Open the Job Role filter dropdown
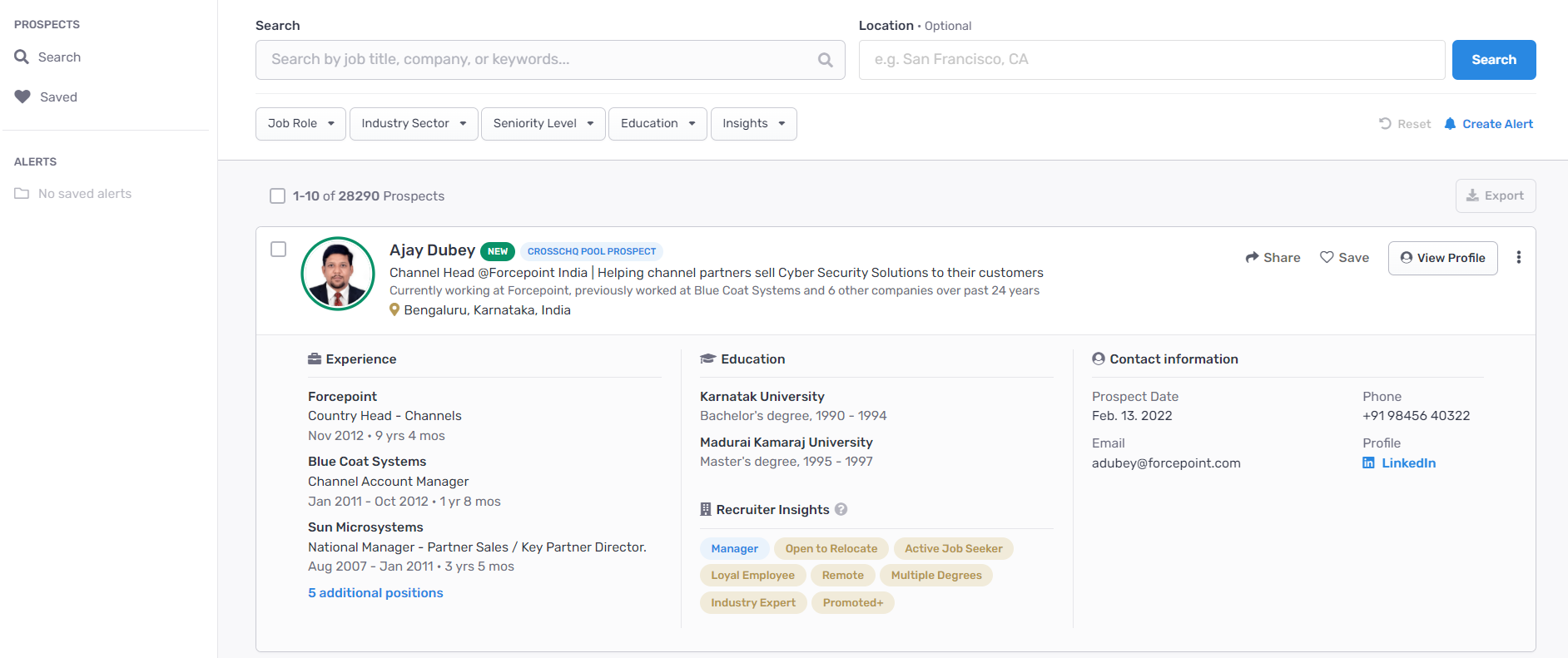The height and width of the screenshot is (658, 1568). 300,124
